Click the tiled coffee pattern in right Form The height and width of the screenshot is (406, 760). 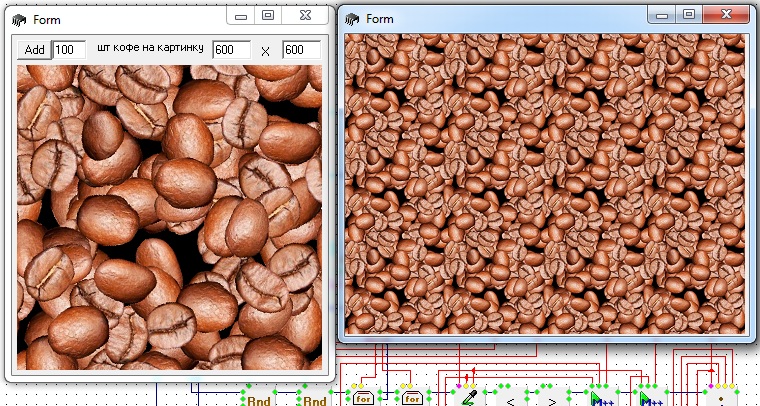pos(545,184)
